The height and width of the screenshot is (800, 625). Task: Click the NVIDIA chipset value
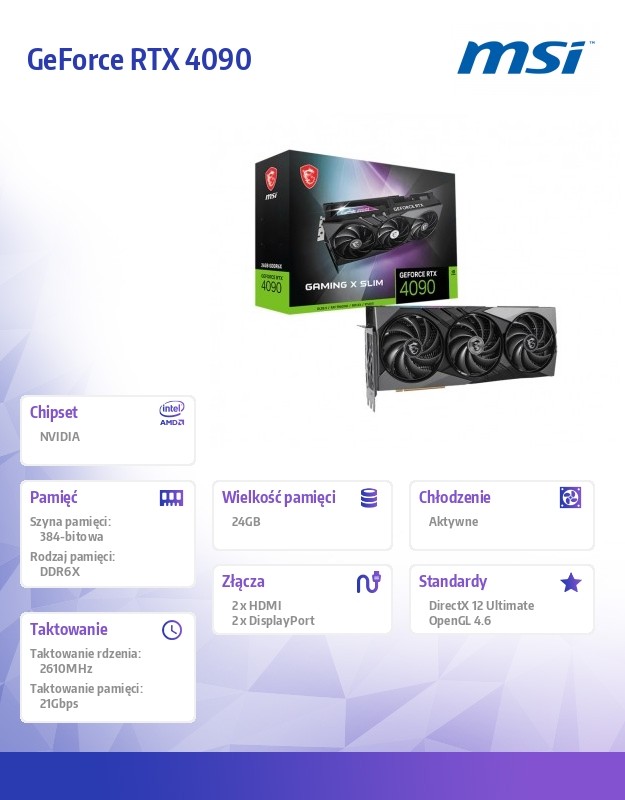60,437
